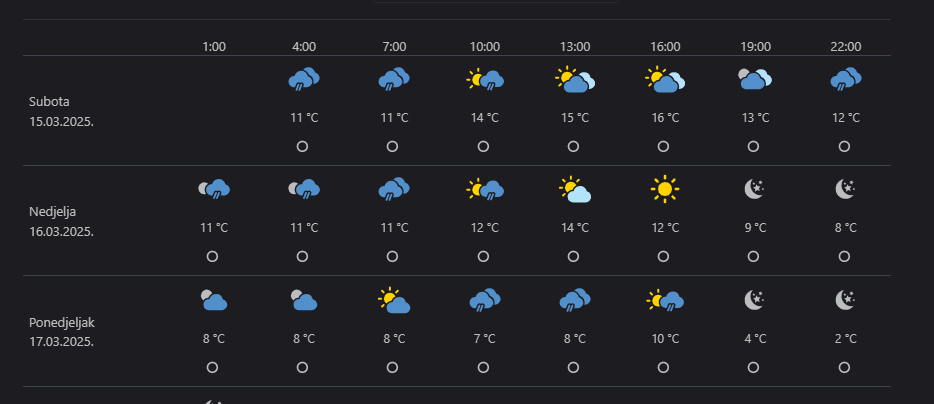934x404 pixels.
Task: Click Monday 10:00 rain cloud icon
Action: point(484,299)
